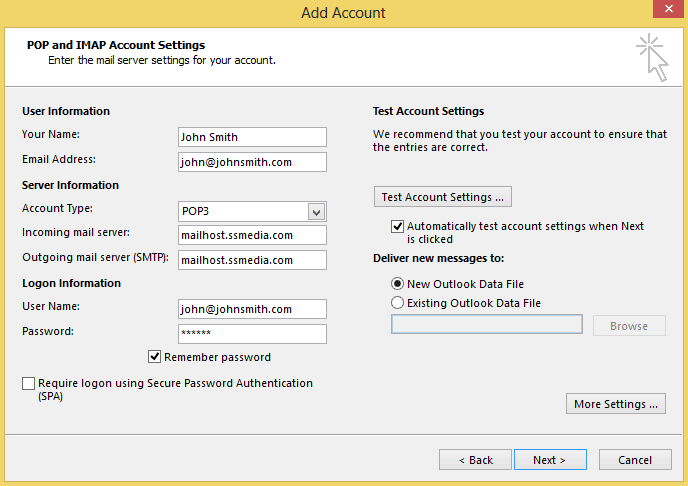This screenshot has width=688, height=486.
Task: Proceed with the Next button
Action: click(x=550, y=460)
